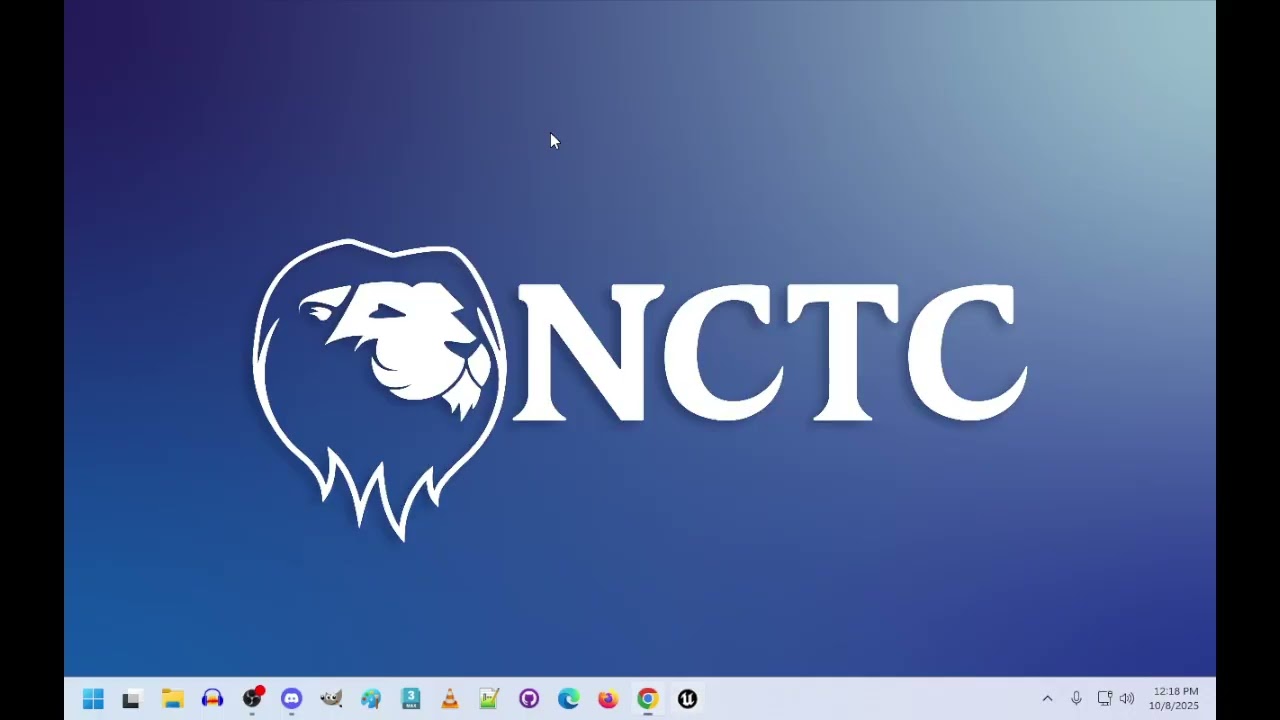Open Firefox from the taskbar
Image resolution: width=1280 pixels, height=720 pixels.
tap(608, 699)
